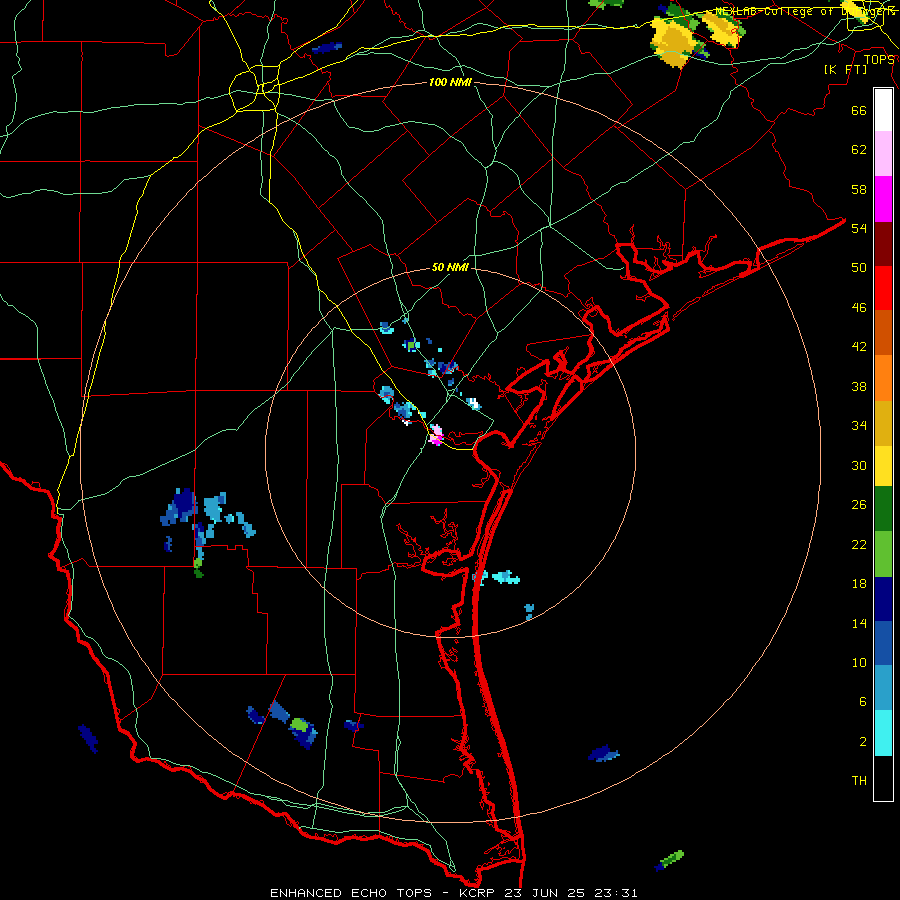Click the "100 NMI" range ring label
The image size is (900, 900).
(450, 82)
